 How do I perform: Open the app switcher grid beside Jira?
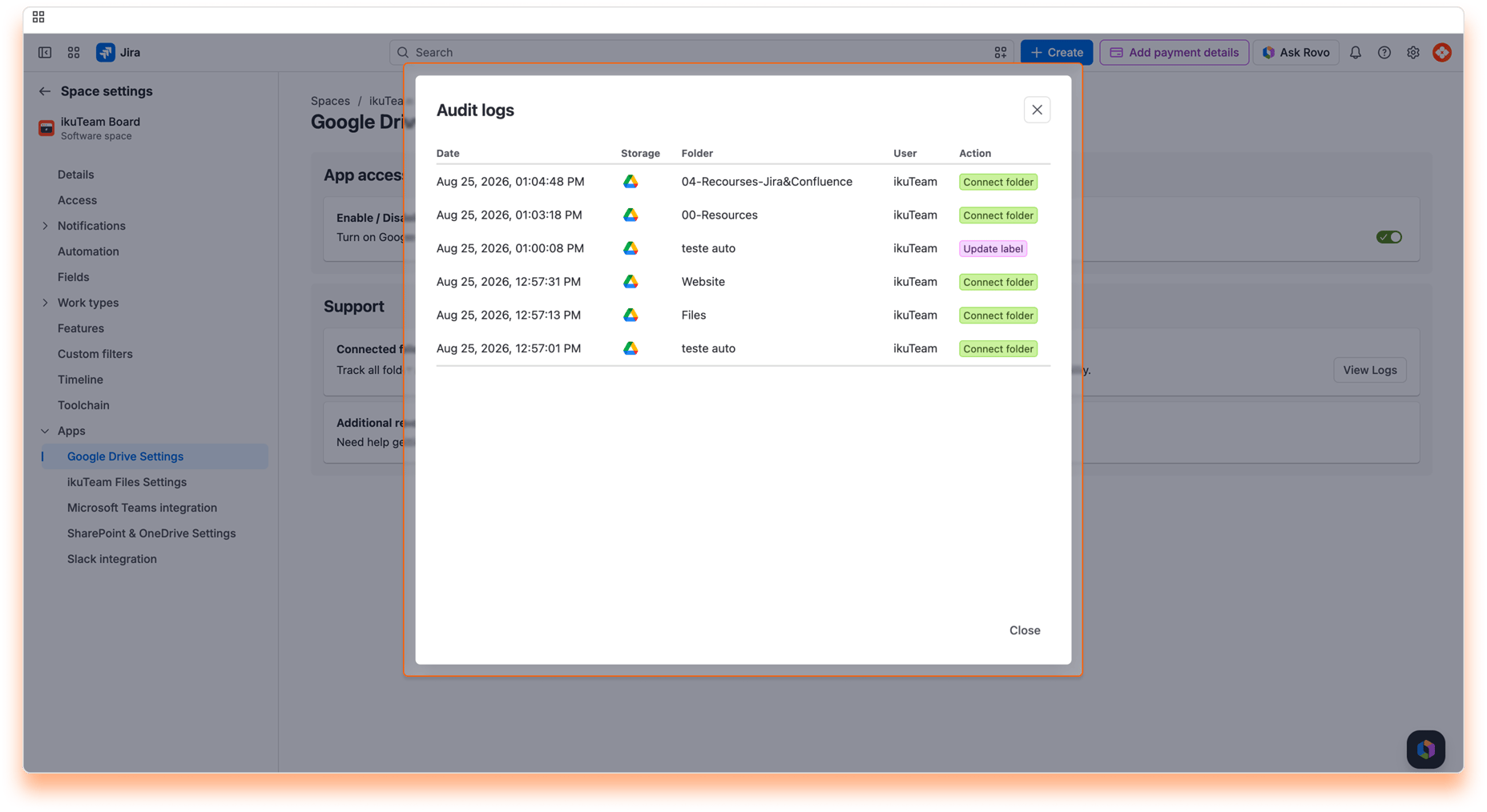[x=74, y=52]
